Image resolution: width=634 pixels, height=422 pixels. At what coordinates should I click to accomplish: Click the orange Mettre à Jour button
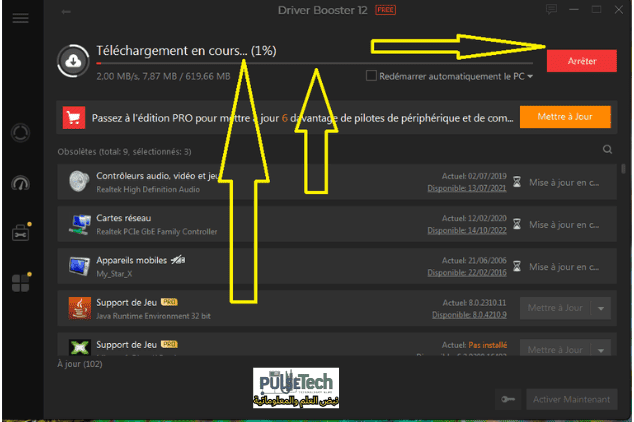tap(565, 117)
